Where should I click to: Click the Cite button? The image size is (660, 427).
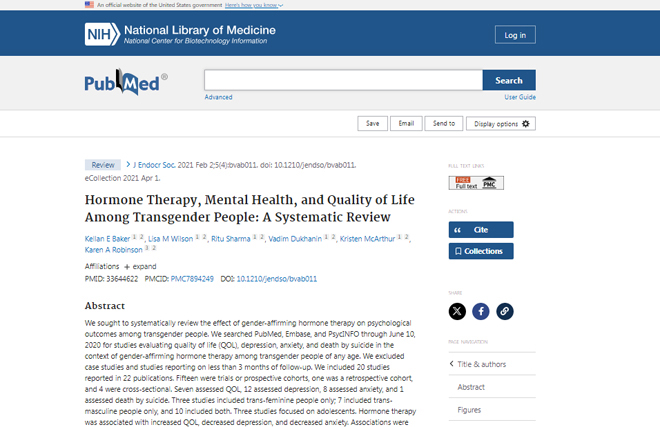coord(481,230)
